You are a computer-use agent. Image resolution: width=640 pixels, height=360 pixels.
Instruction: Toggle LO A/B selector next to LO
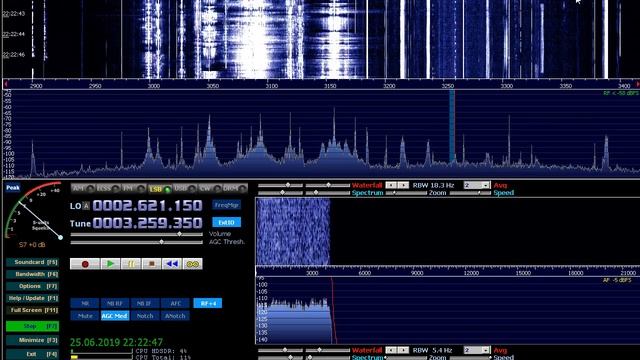coord(86,206)
